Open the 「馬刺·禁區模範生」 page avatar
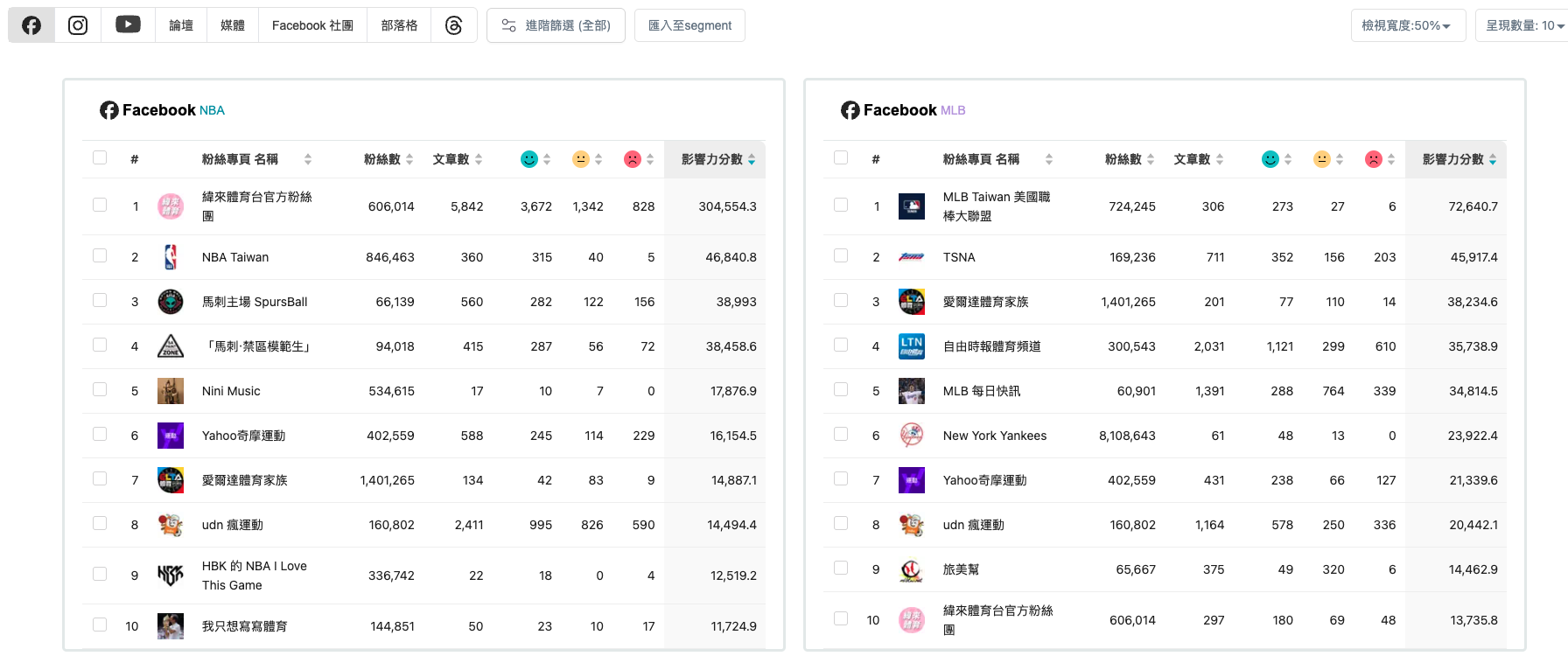This screenshot has height=663, width=1568. click(x=171, y=346)
